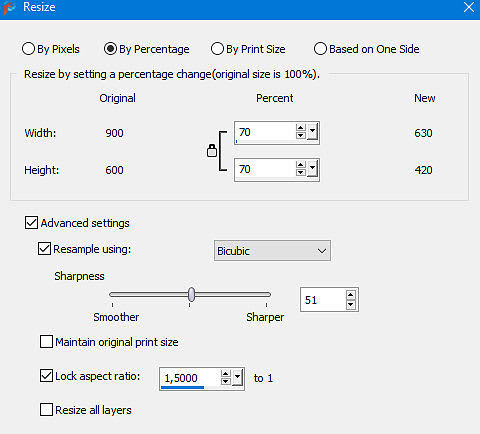Image resolution: width=480 pixels, height=434 pixels.
Task: Click the aspect ratio lock icon
Action: pos(212,151)
